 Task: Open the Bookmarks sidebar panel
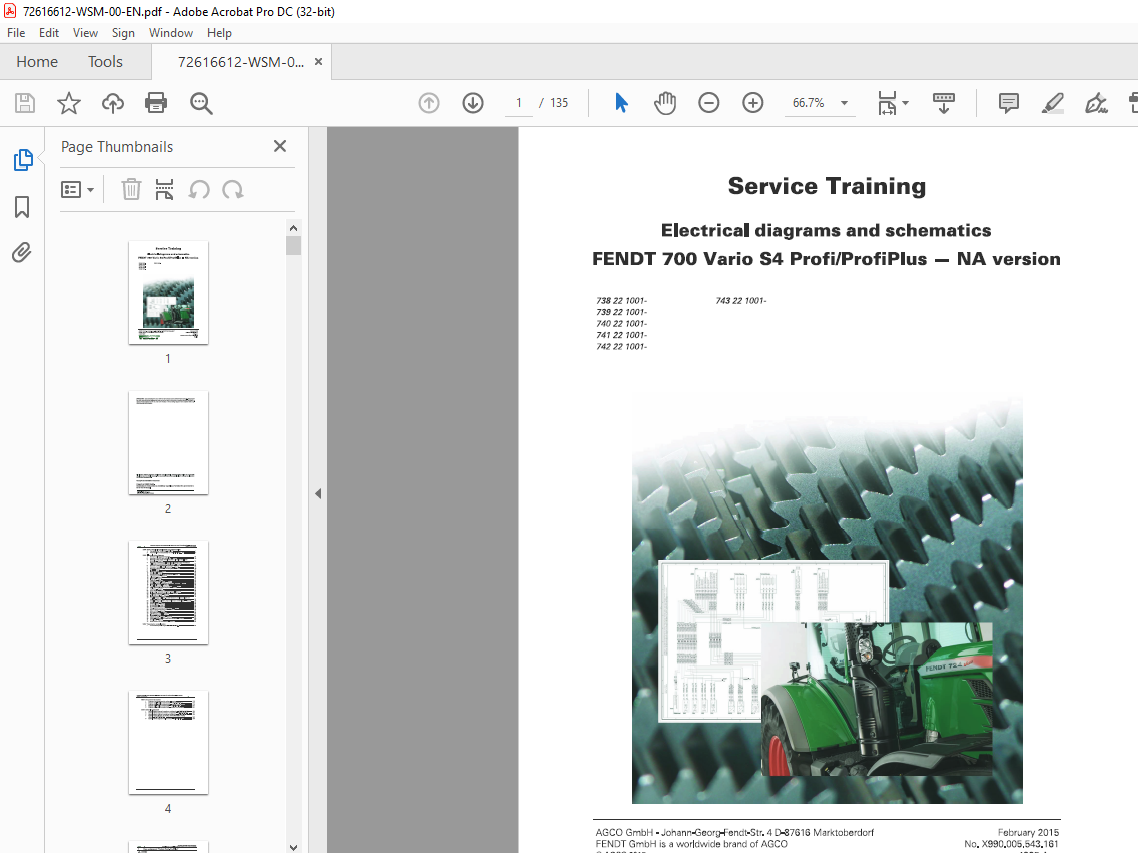22,207
